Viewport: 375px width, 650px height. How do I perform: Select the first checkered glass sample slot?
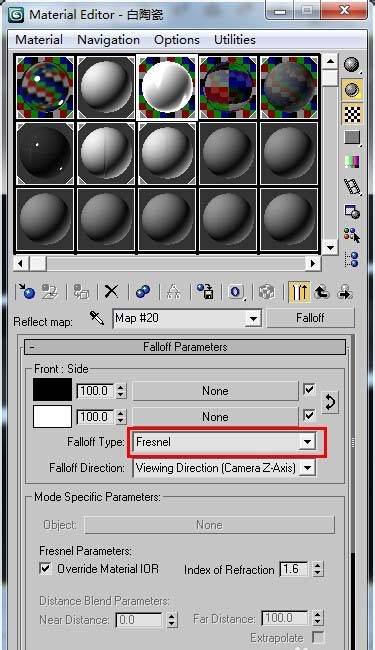pyautogui.click(x=45, y=87)
